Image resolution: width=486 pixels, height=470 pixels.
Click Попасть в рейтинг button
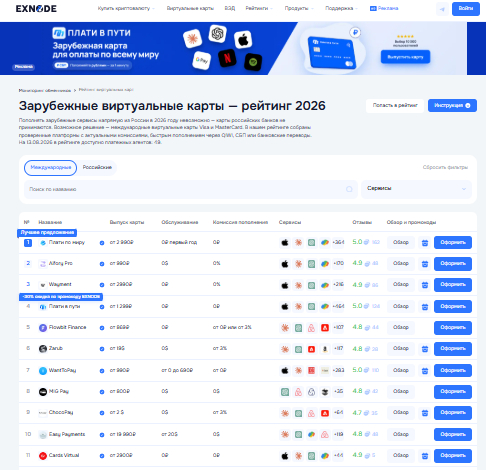(x=395, y=106)
